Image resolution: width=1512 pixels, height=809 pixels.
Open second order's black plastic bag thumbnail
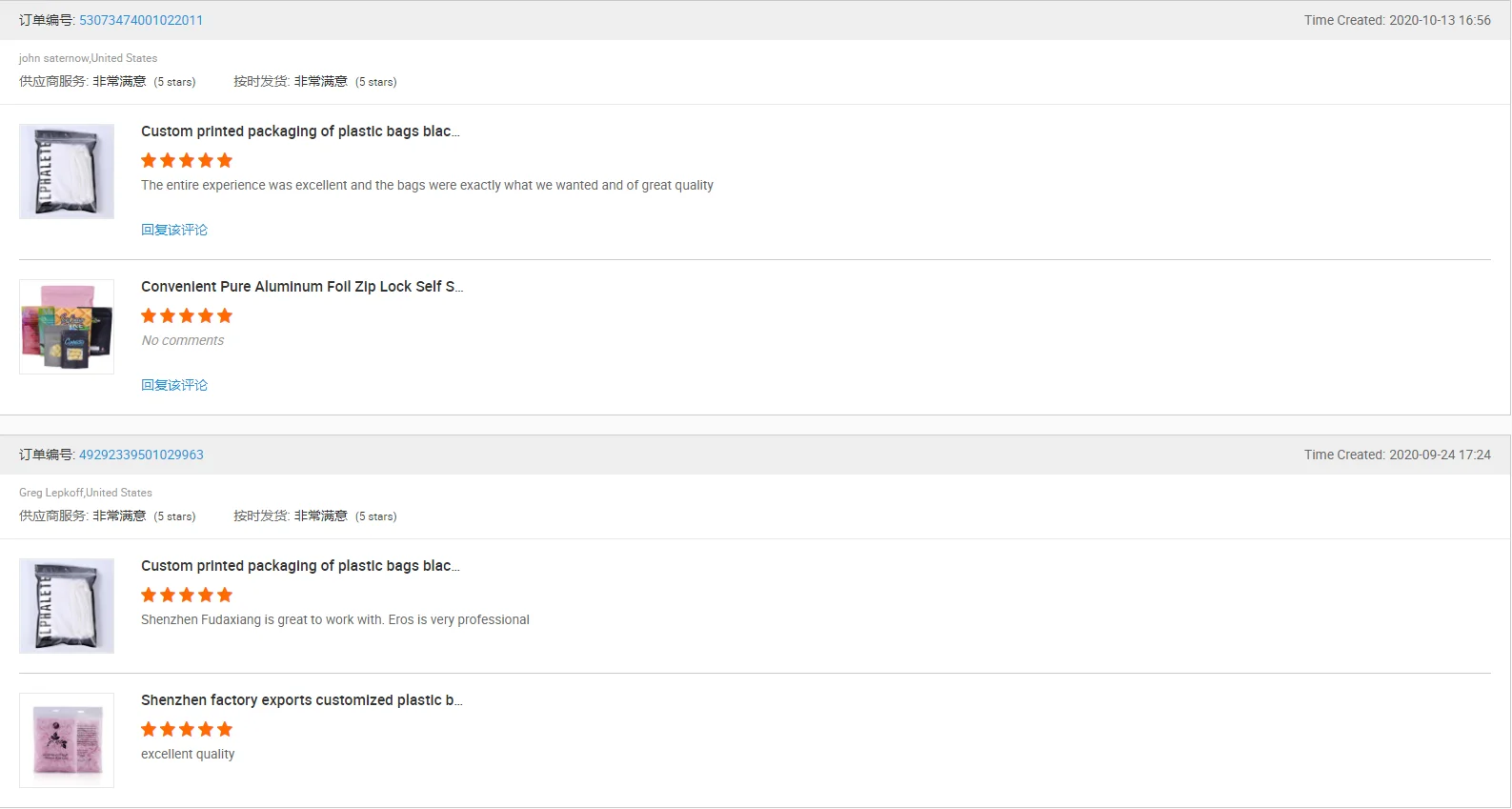pos(67,606)
